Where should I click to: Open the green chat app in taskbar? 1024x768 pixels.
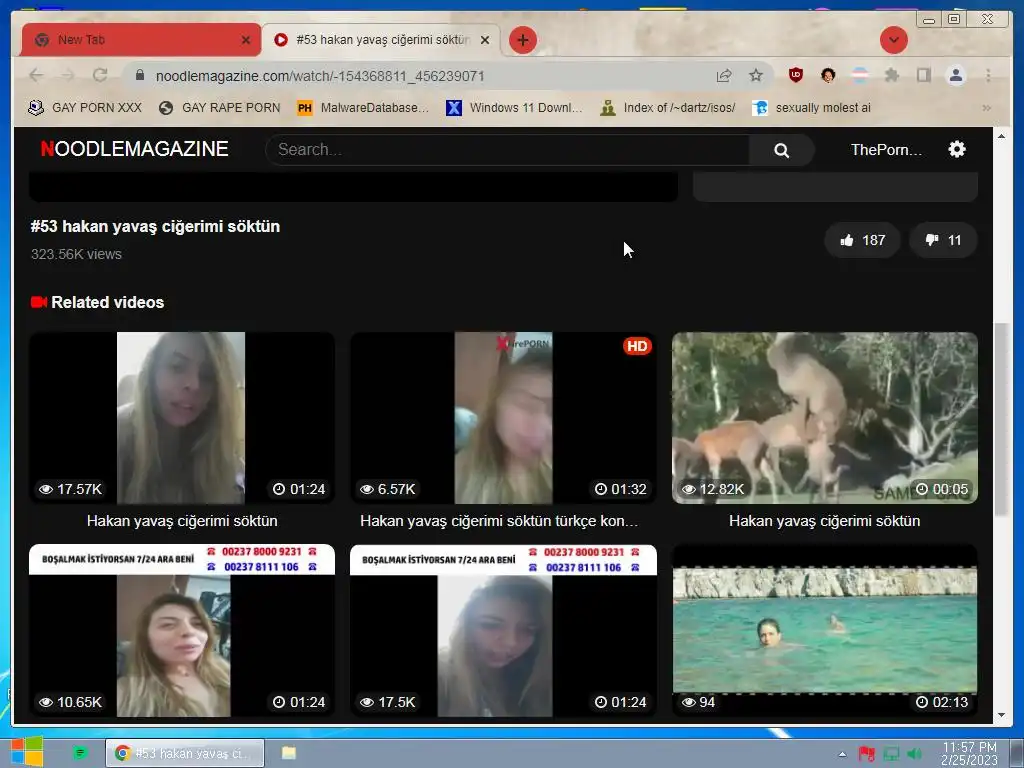tap(80, 753)
